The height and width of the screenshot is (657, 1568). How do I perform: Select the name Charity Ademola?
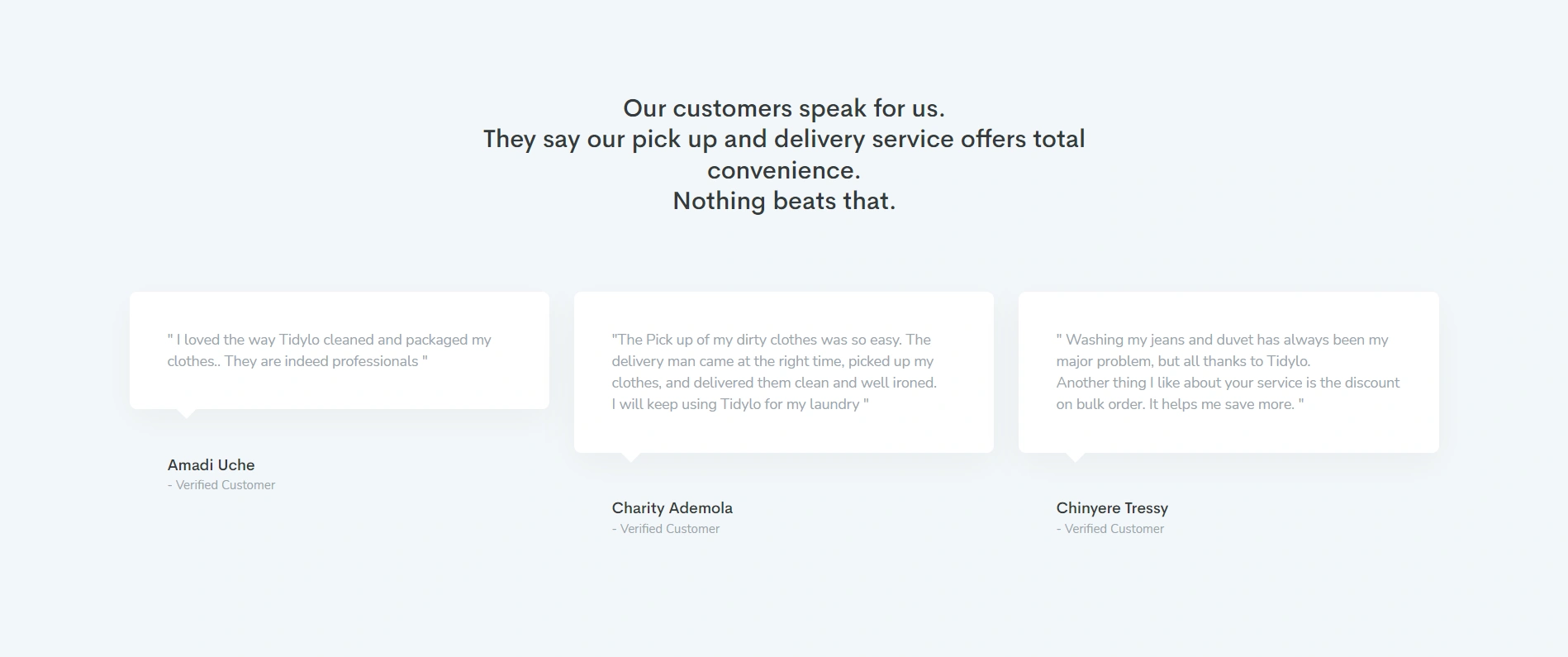coord(672,508)
